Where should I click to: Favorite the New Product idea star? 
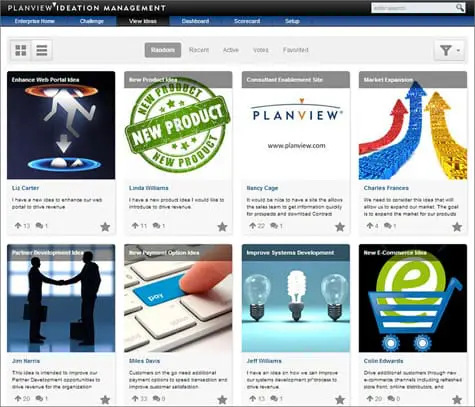pos(222,227)
